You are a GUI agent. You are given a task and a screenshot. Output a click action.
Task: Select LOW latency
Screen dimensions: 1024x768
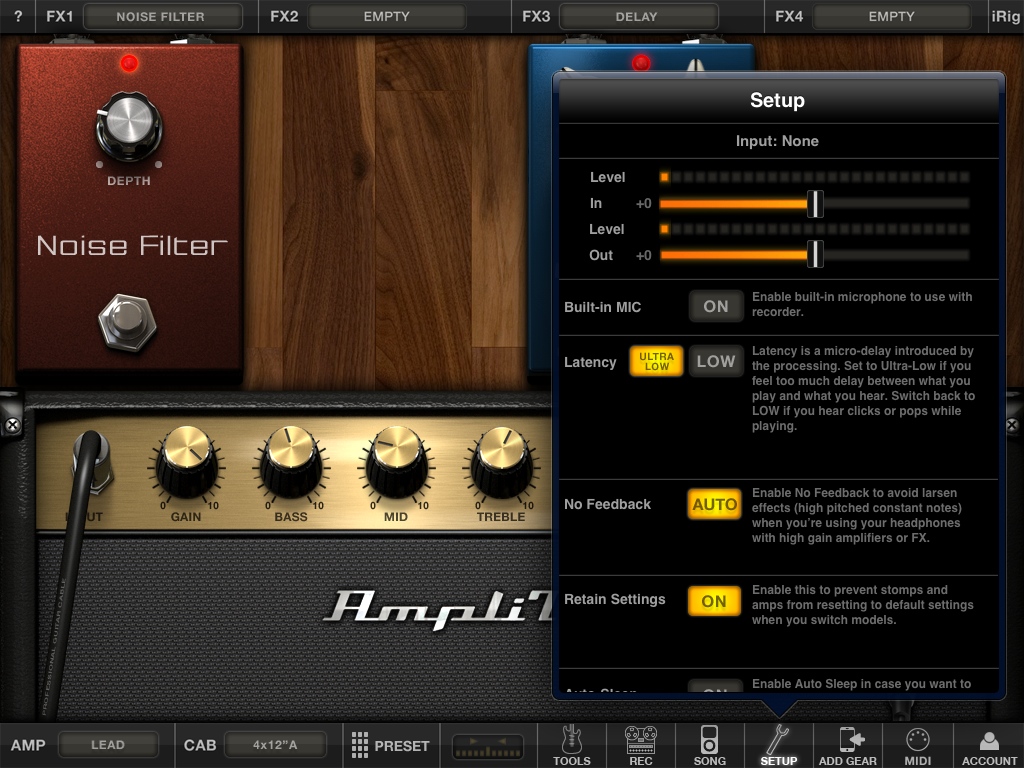tap(716, 361)
